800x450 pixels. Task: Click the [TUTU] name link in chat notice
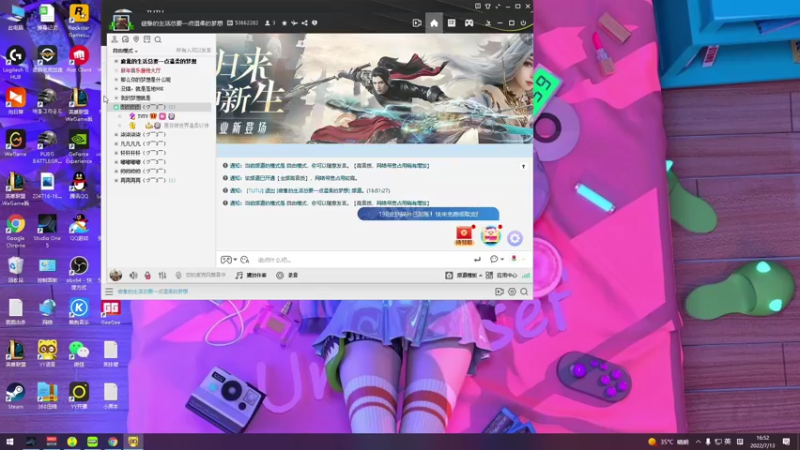point(254,190)
